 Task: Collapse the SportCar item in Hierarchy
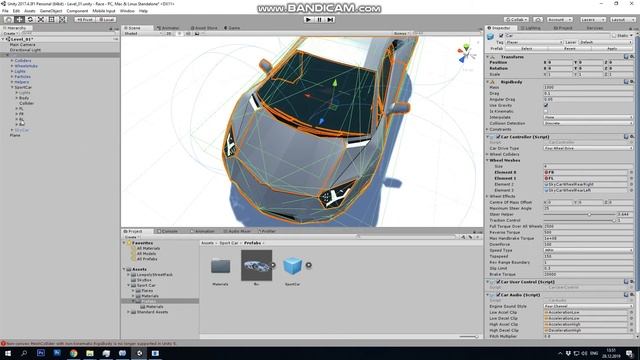[12, 87]
